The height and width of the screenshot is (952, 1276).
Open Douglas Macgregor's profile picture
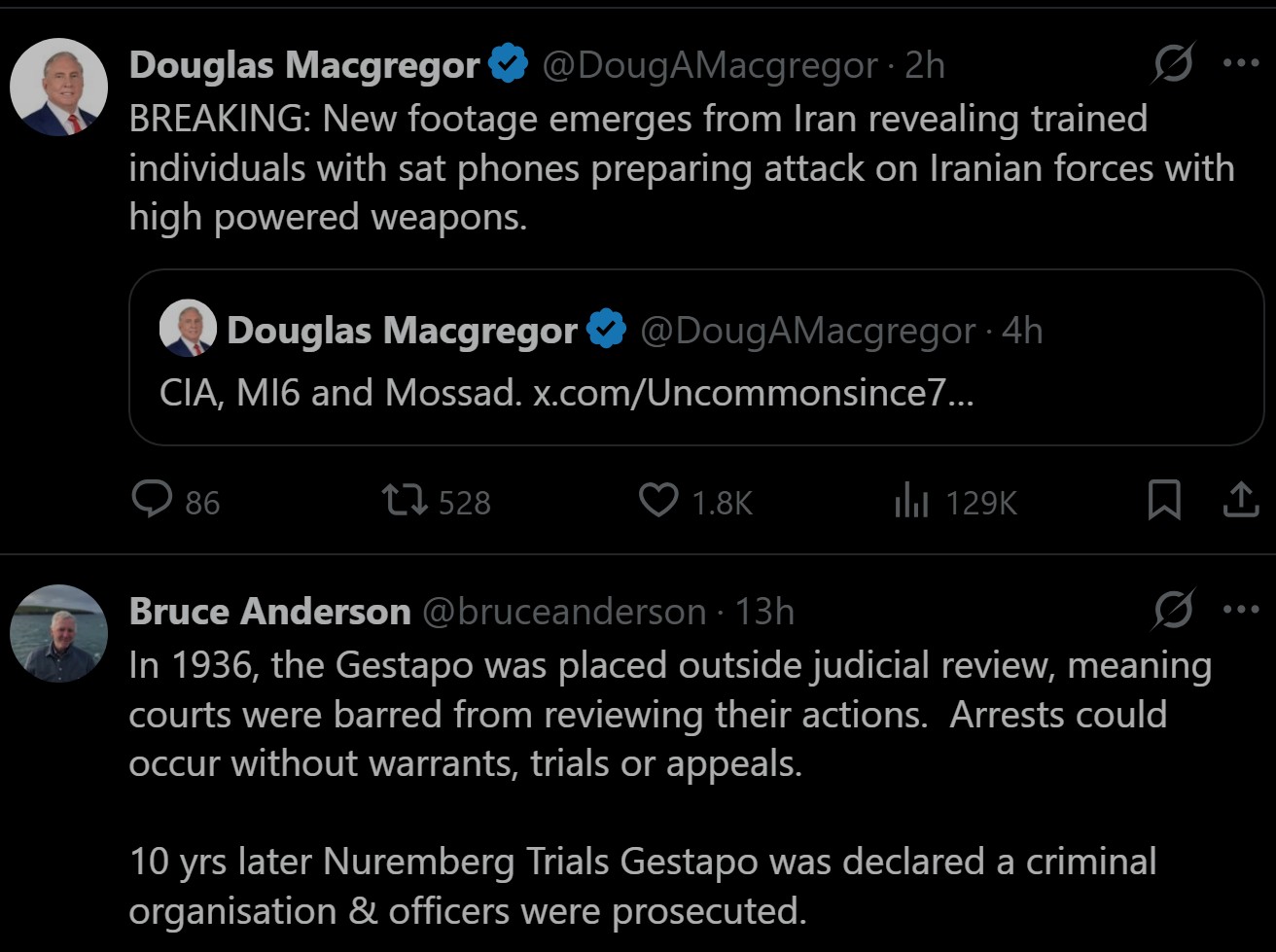coord(58,88)
